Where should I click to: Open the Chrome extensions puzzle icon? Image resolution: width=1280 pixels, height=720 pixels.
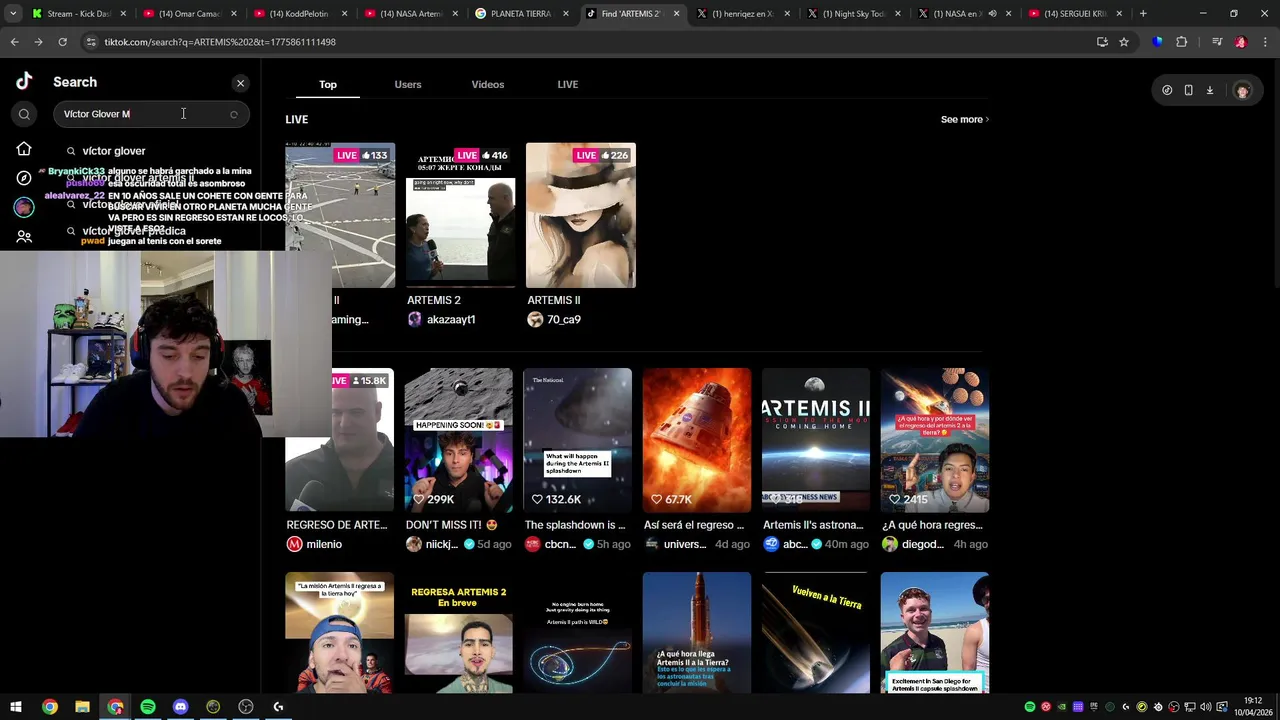(1181, 42)
